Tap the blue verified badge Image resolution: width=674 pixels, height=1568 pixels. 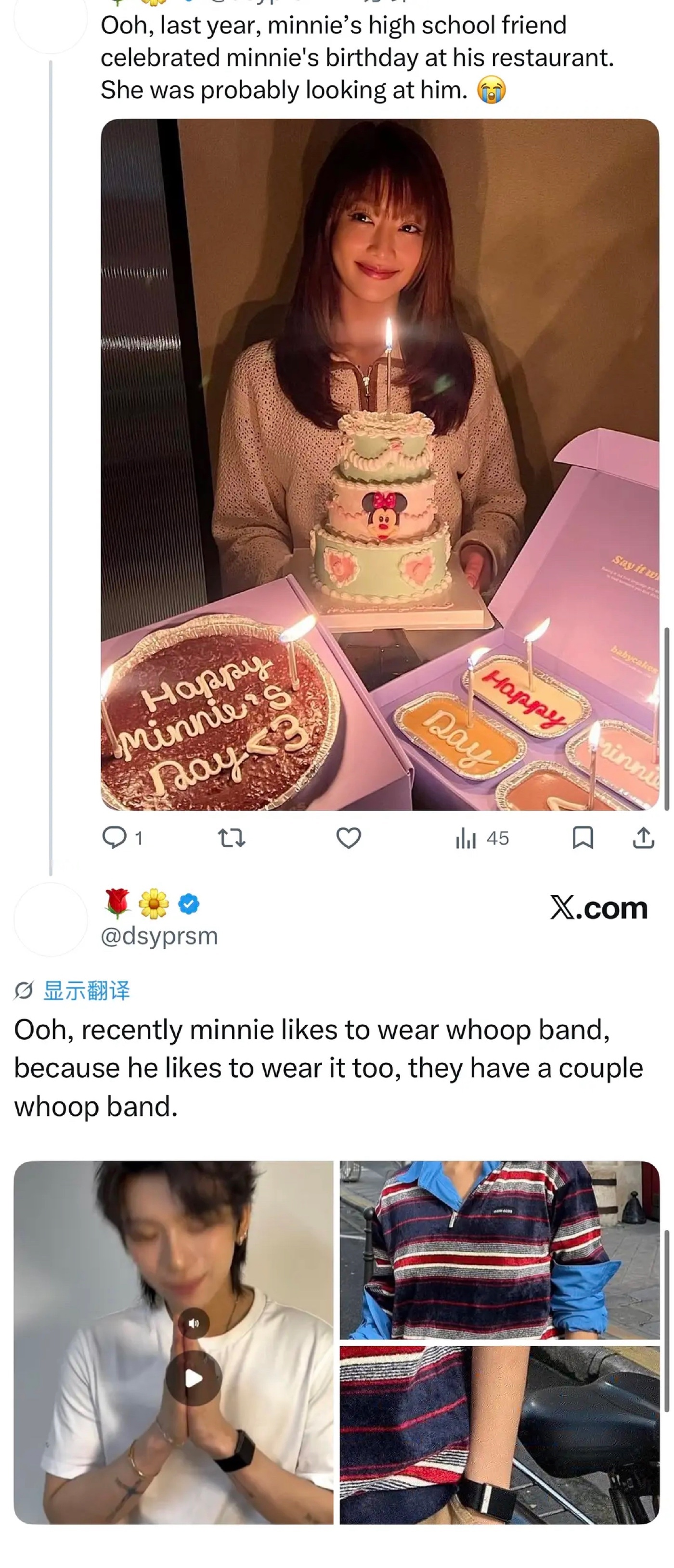189,904
